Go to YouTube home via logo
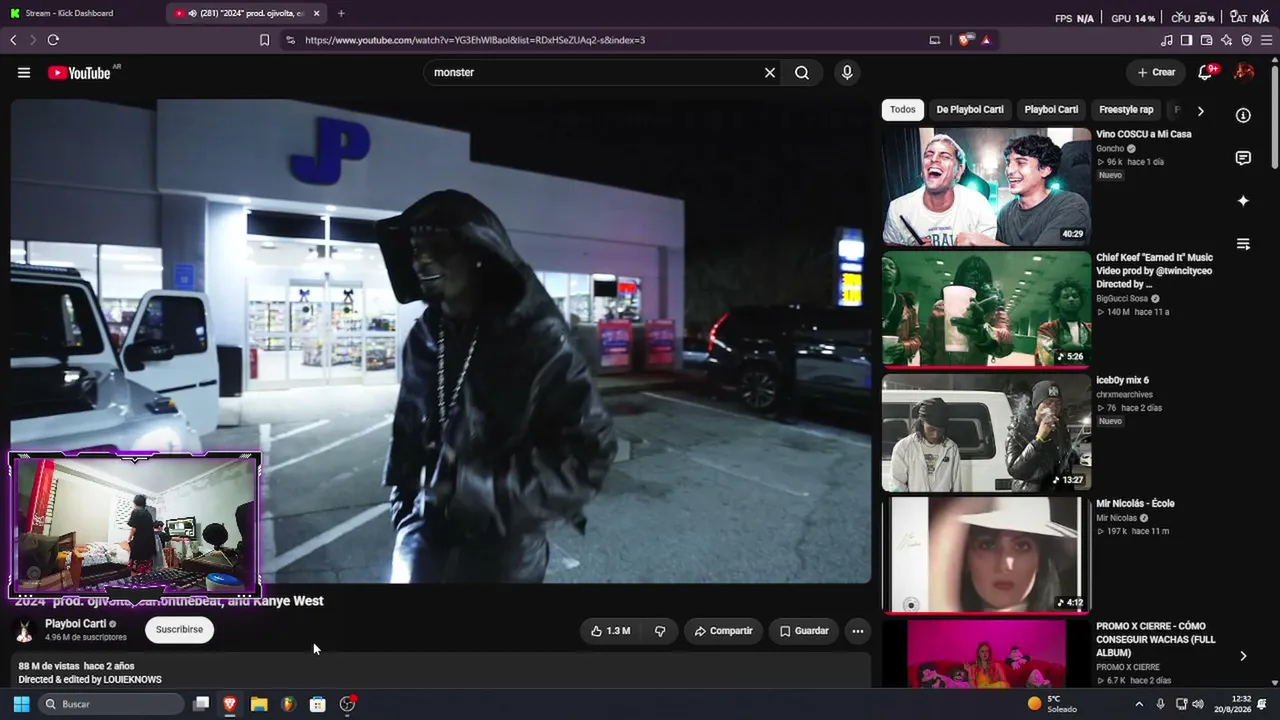This screenshot has height=720, width=1280. [79, 72]
